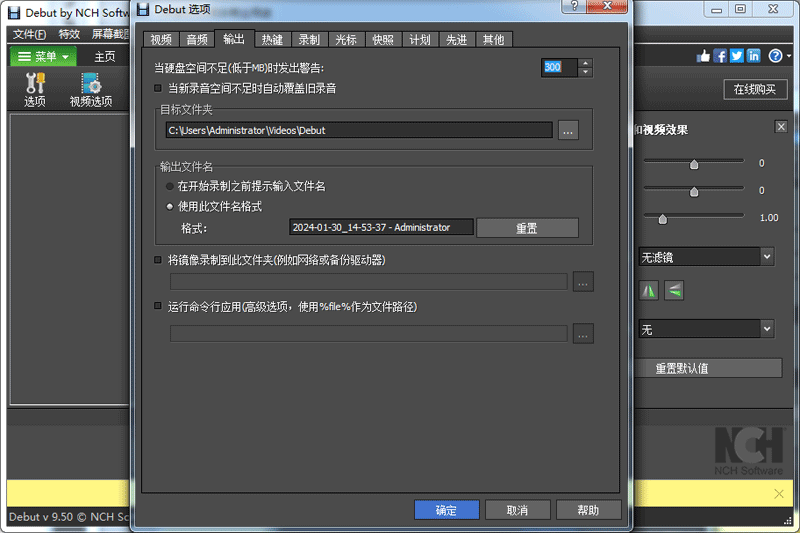Click the vertical flip green icon
The height and width of the screenshot is (533, 800).
674,291
